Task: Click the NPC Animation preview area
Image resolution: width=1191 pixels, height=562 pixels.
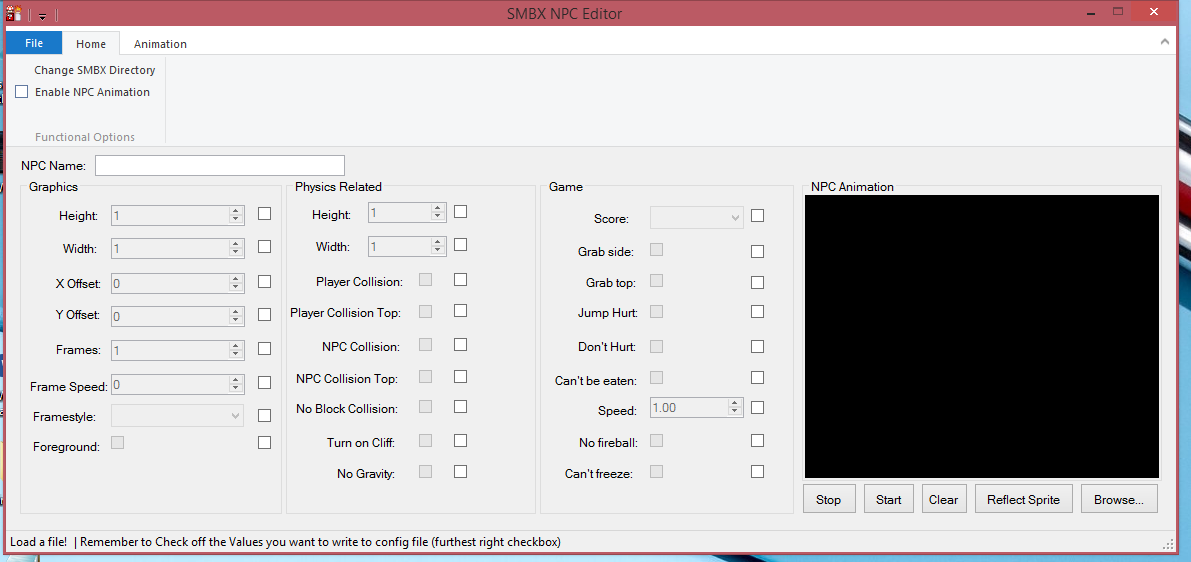Action: pyautogui.click(x=981, y=336)
